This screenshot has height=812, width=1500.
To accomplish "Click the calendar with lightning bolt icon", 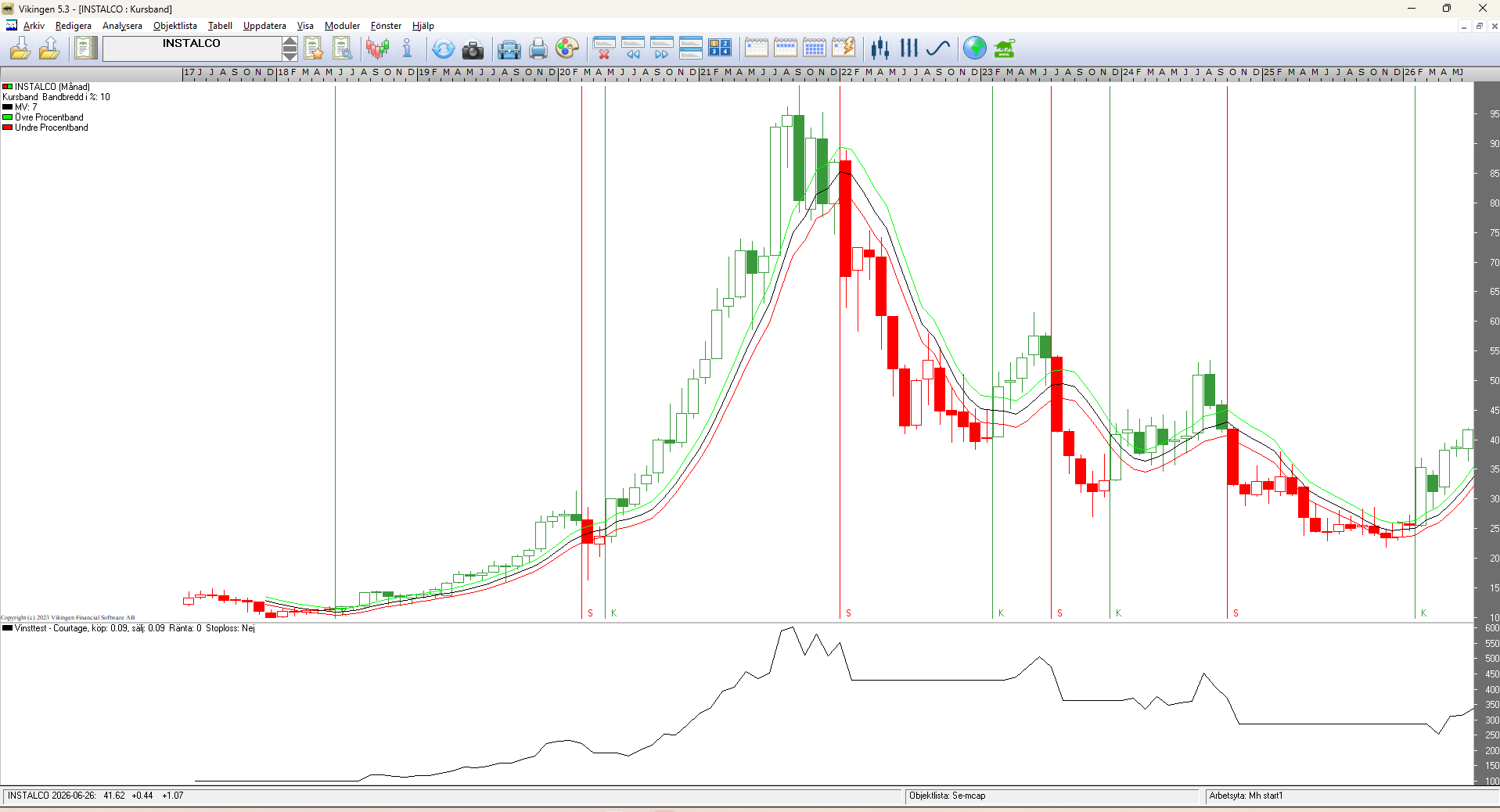I will click(844, 49).
